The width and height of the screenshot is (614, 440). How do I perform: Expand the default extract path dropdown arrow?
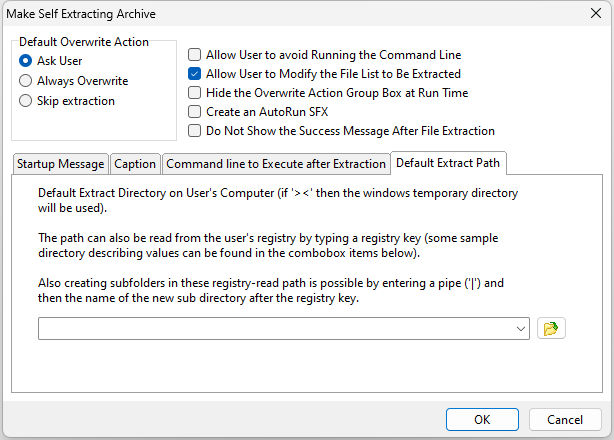[520, 329]
